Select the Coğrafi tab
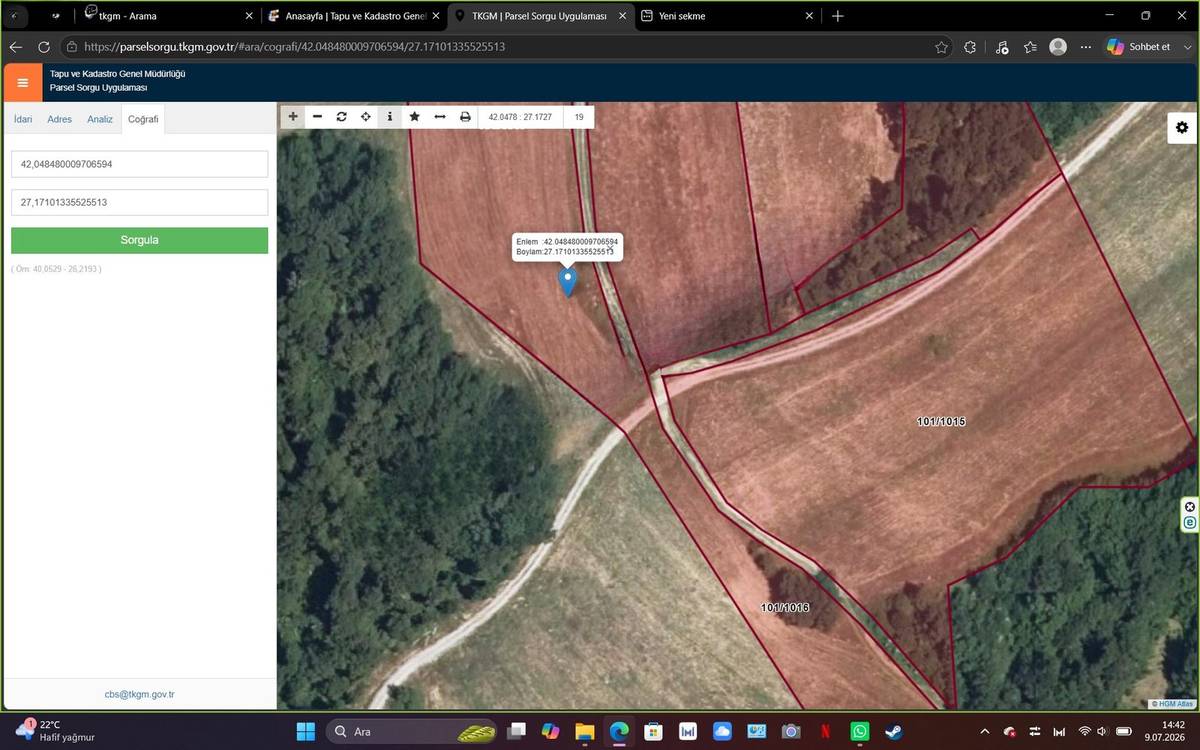 pos(143,119)
